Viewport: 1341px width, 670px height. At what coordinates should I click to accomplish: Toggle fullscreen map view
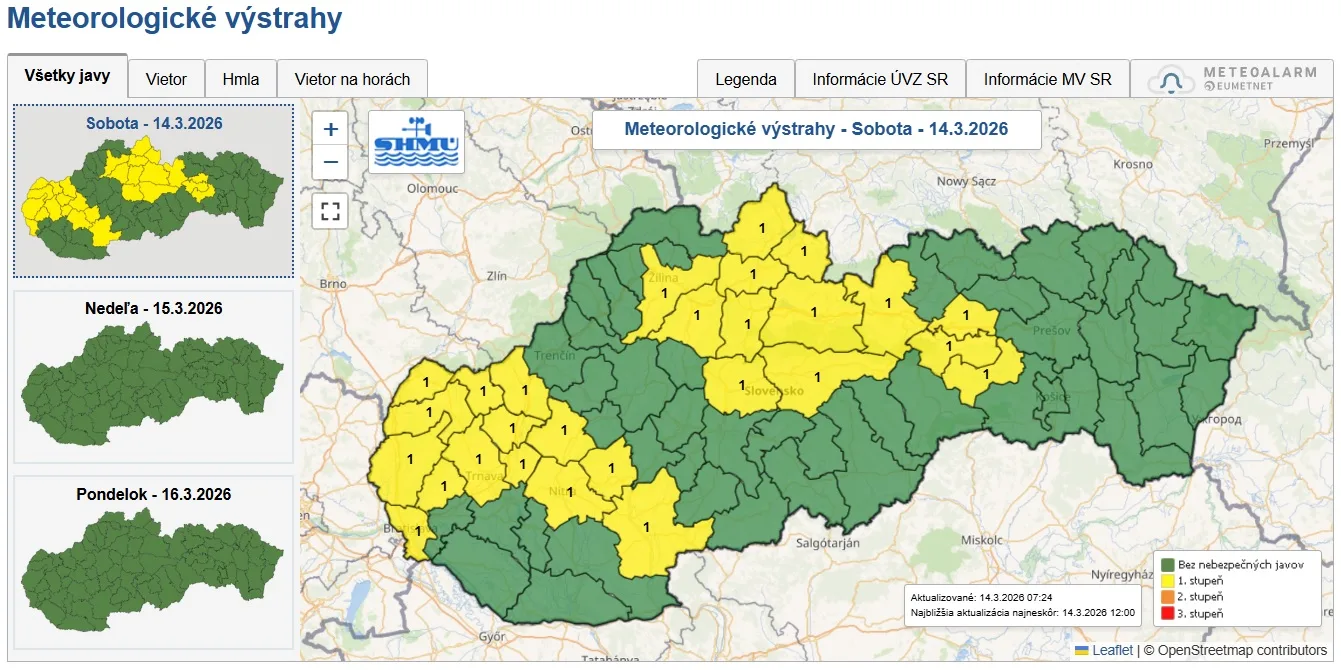330,211
